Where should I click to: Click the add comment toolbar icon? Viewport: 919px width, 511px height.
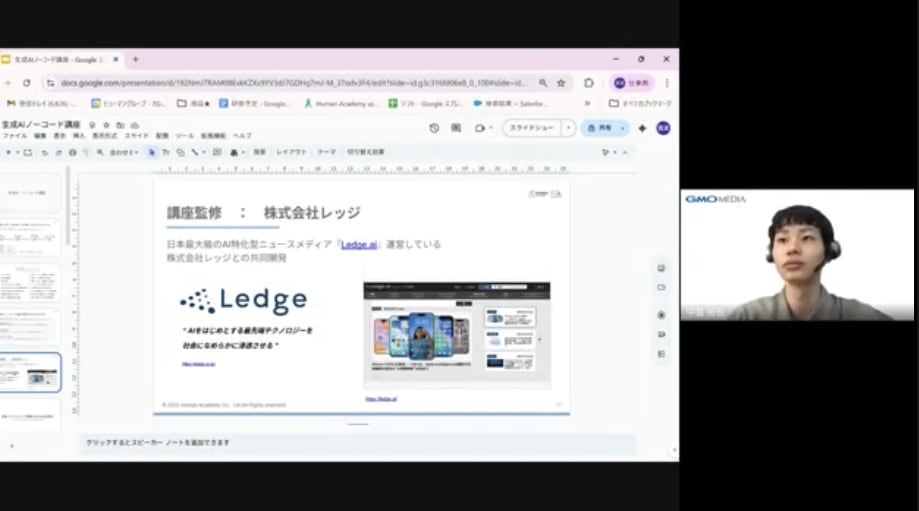[217, 152]
